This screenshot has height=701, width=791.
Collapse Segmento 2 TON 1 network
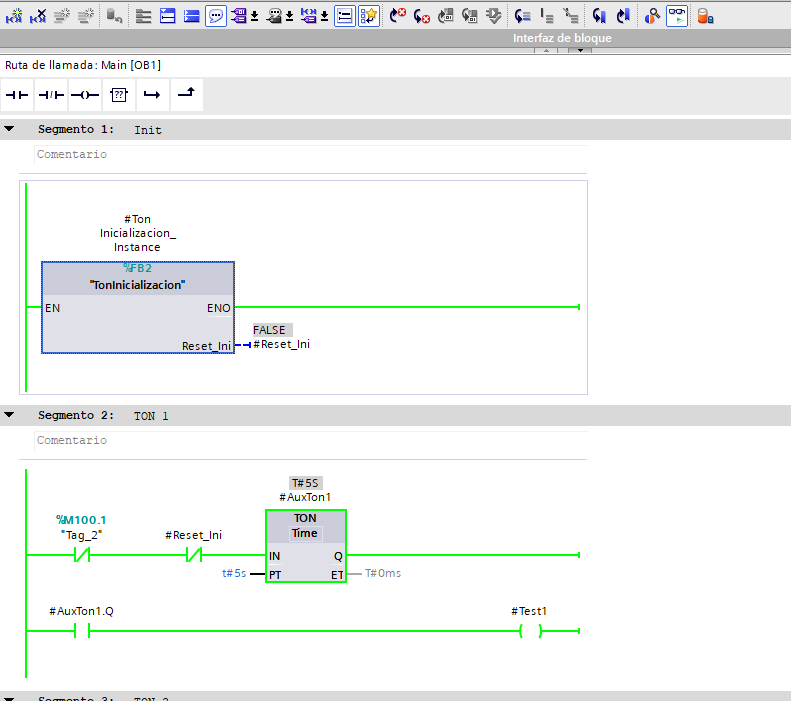(10, 415)
